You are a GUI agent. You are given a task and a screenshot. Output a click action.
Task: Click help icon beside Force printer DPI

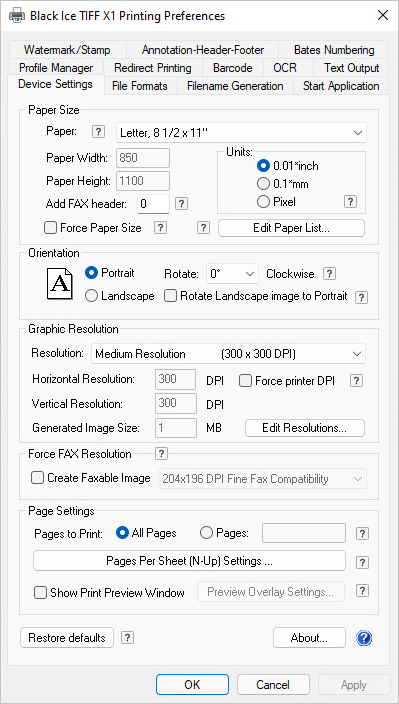pos(356,381)
